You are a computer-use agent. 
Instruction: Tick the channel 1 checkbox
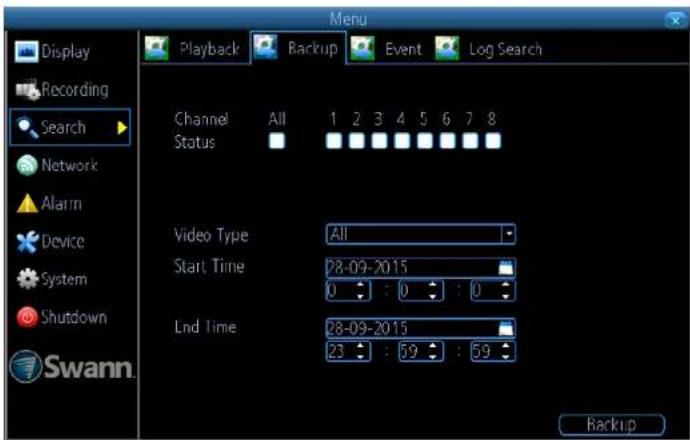click(x=334, y=141)
